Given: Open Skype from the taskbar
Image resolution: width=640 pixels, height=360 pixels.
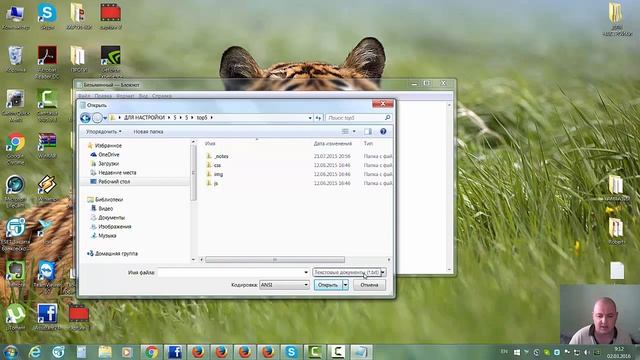Looking at the screenshot, I should 291,352.
